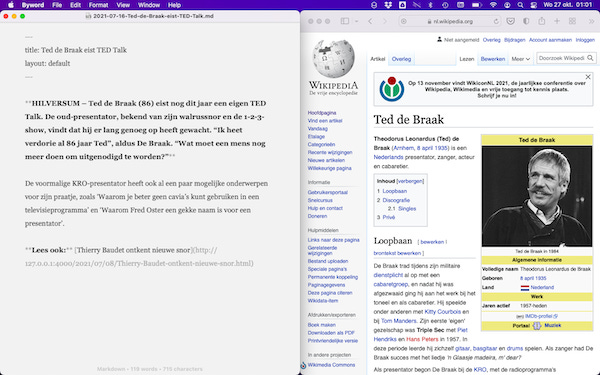Click the Wikipedia globe logo

tap(333, 58)
